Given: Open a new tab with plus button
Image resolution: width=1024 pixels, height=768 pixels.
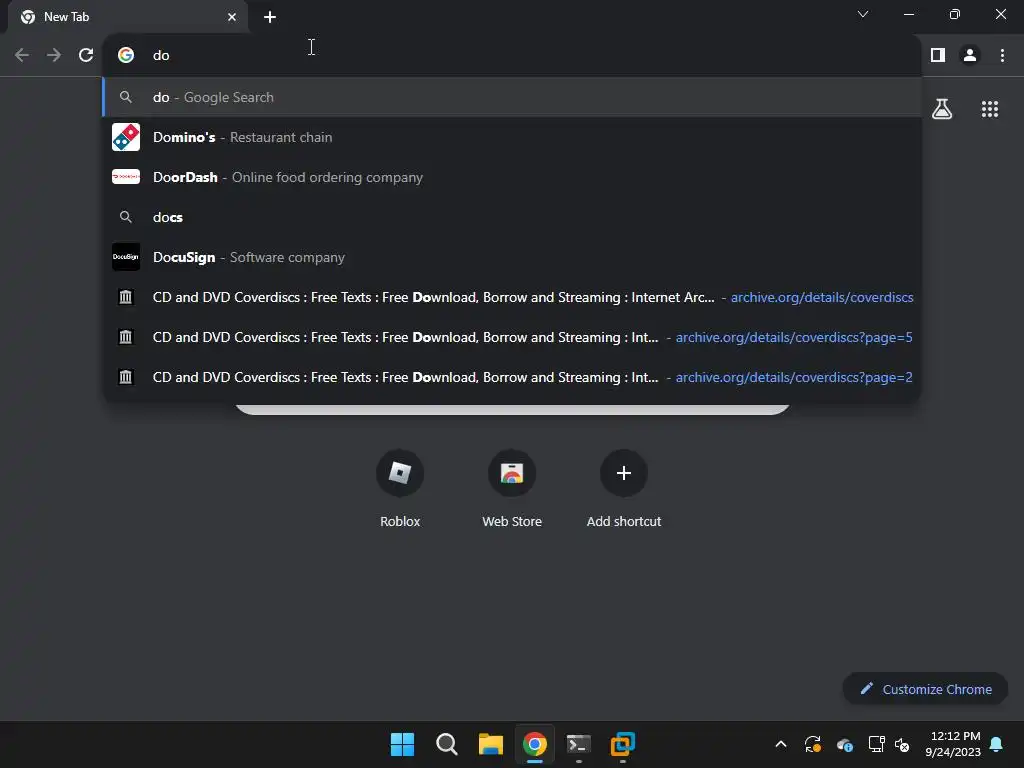Looking at the screenshot, I should click(x=270, y=17).
